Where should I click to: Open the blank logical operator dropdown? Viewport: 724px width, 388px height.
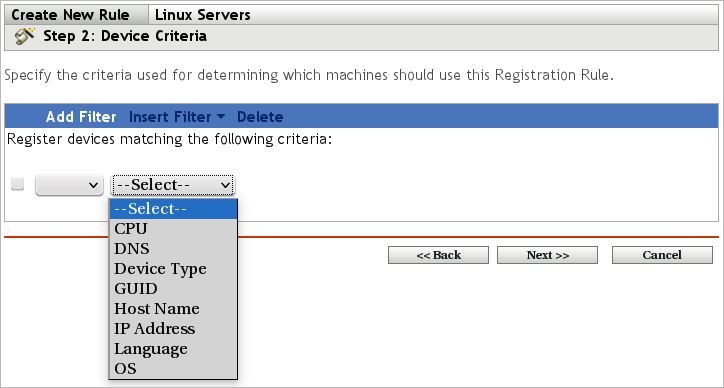[x=69, y=185]
